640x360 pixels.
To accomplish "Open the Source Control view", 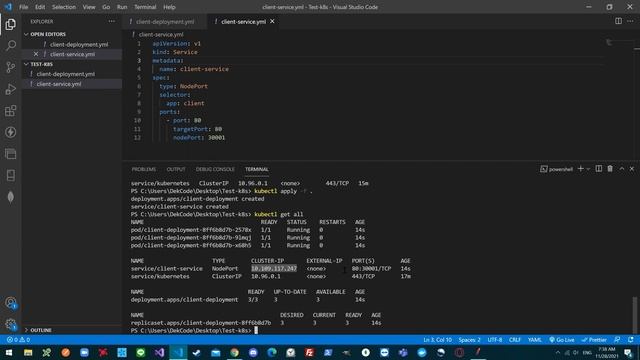I will coord(11,67).
